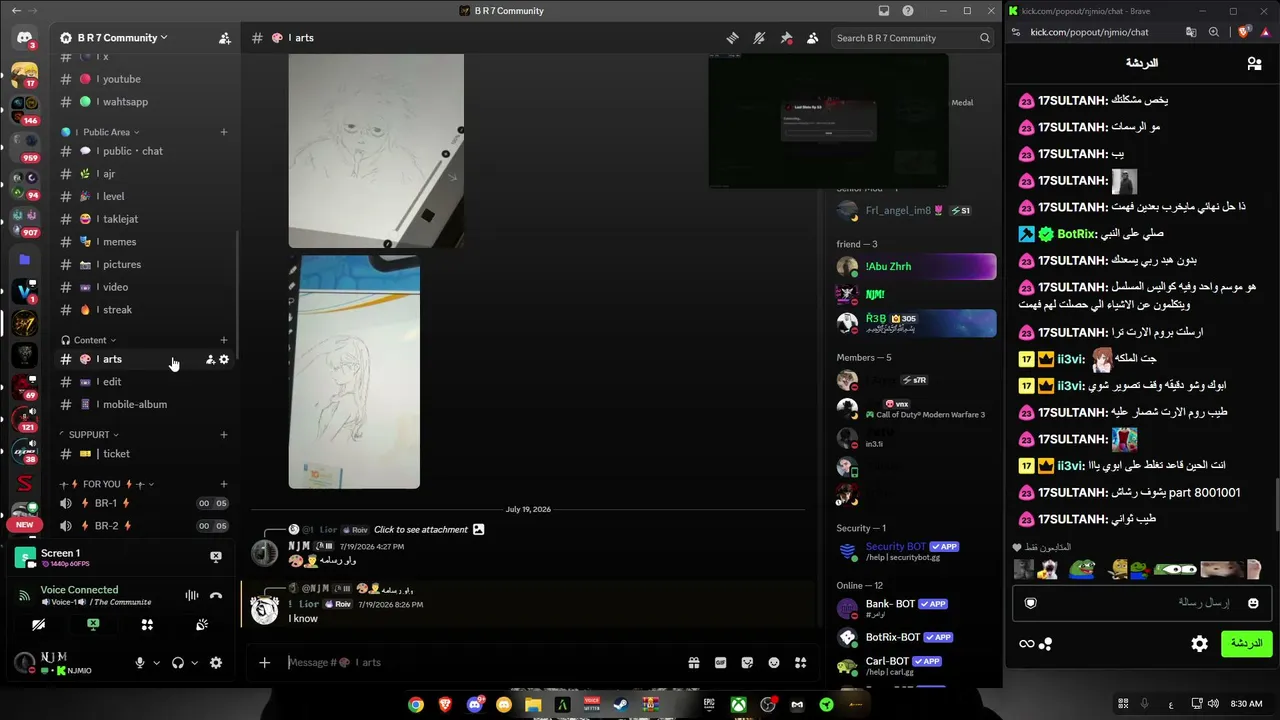
Task: Open the wahtsapp channel
Action: coord(145,102)
